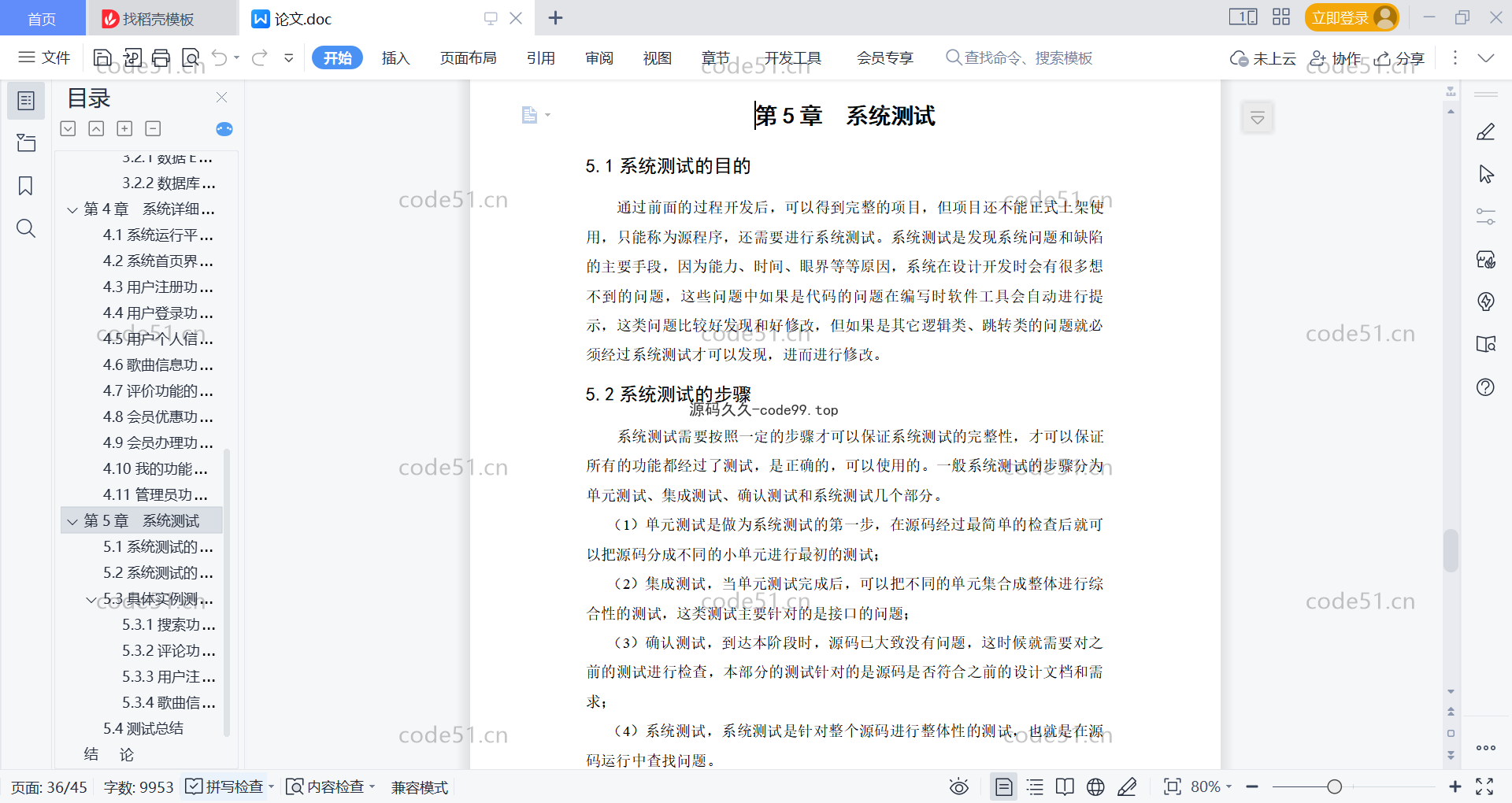Open the properties settings icon in right sidebar
The height and width of the screenshot is (803, 1512).
pyautogui.click(x=1486, y=216)
